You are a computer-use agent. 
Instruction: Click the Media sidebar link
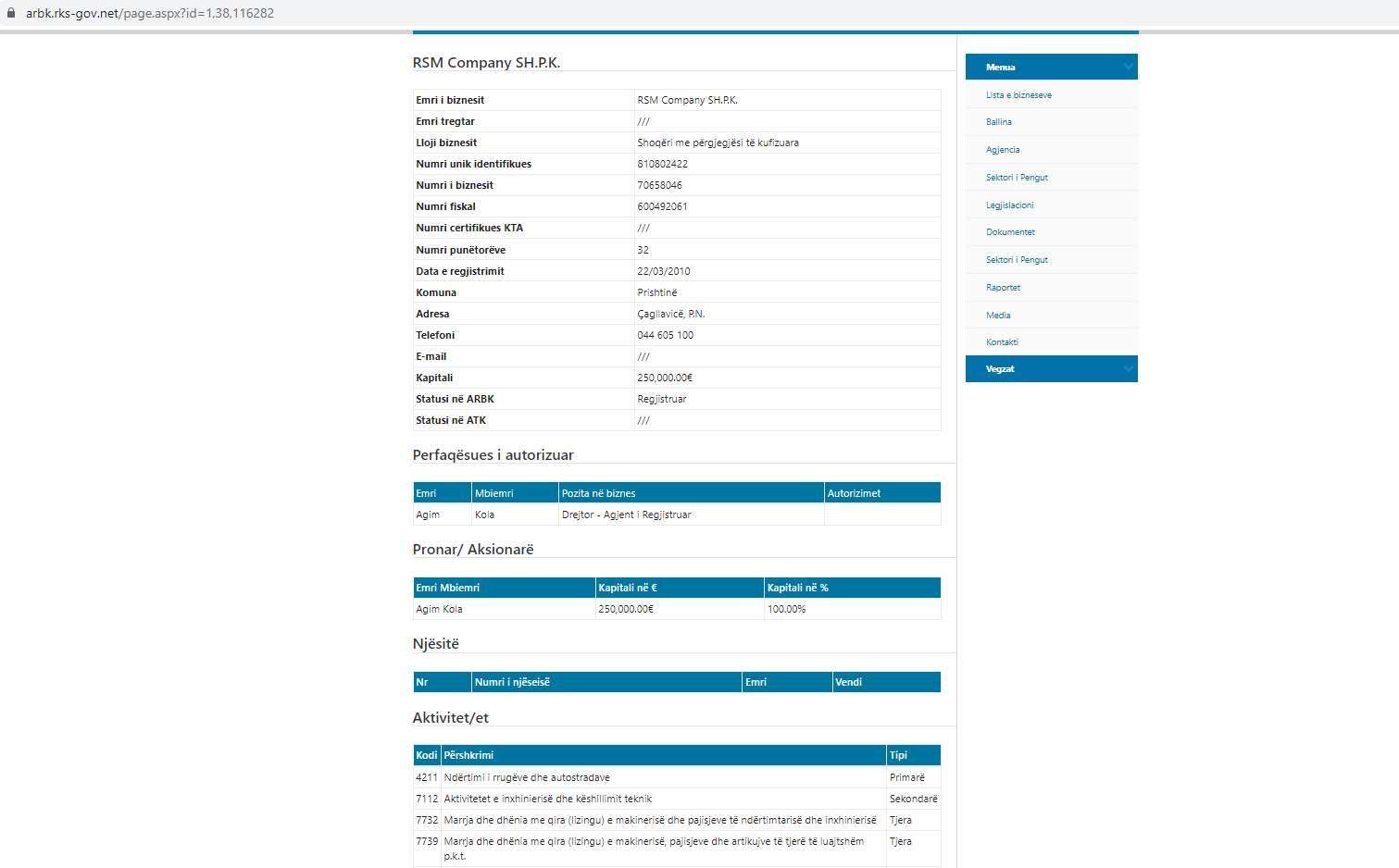point(998,316)
